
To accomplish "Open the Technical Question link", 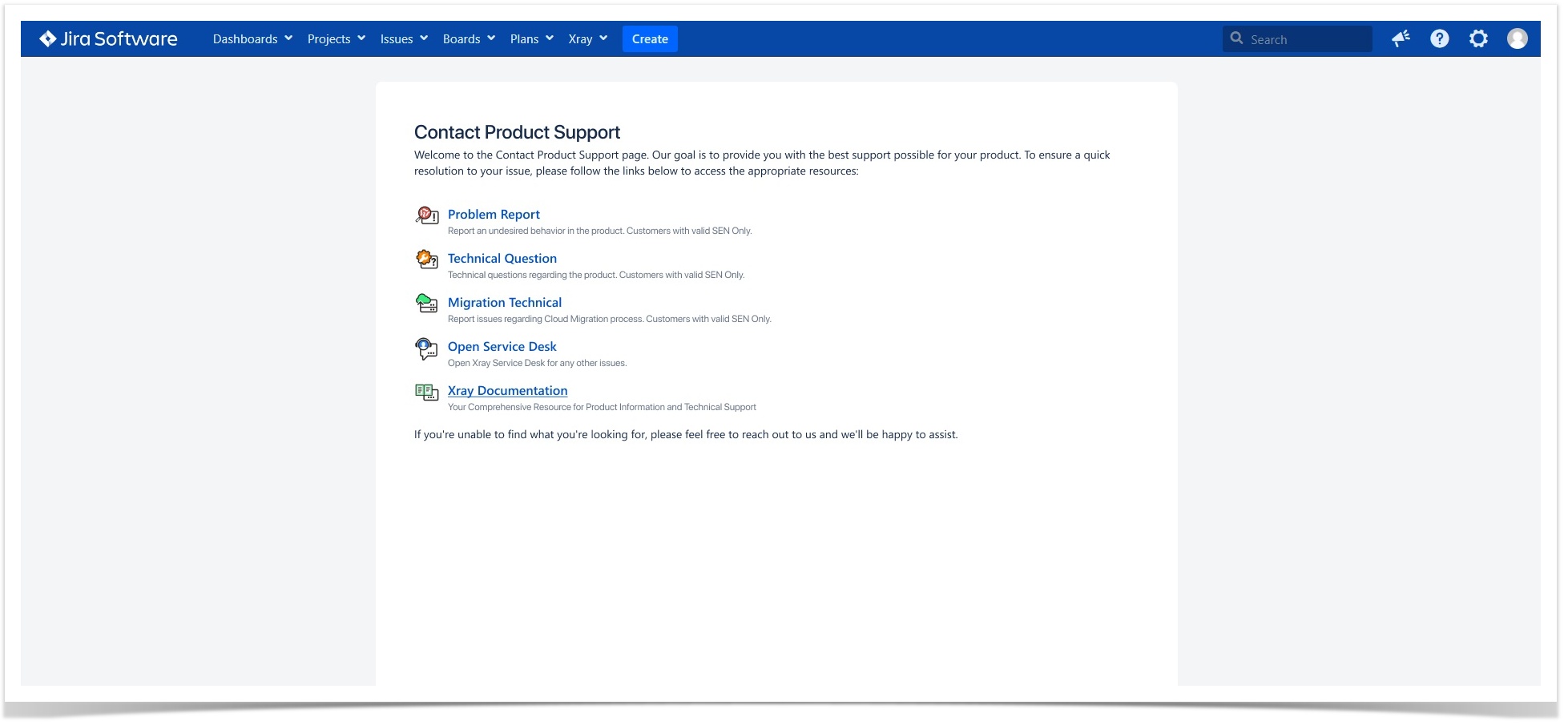I will [502, 258].
